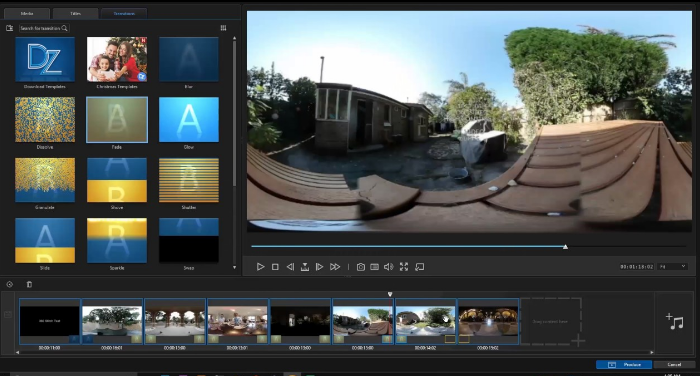The width and height of the screenshot is (700, 376).
Task: Select the Dissolve transition
Action: pyautogui.click(x=45, y=120)
